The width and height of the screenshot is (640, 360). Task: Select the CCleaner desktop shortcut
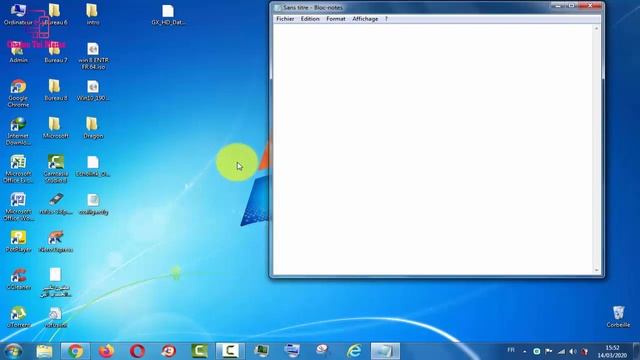coord(18,279)
